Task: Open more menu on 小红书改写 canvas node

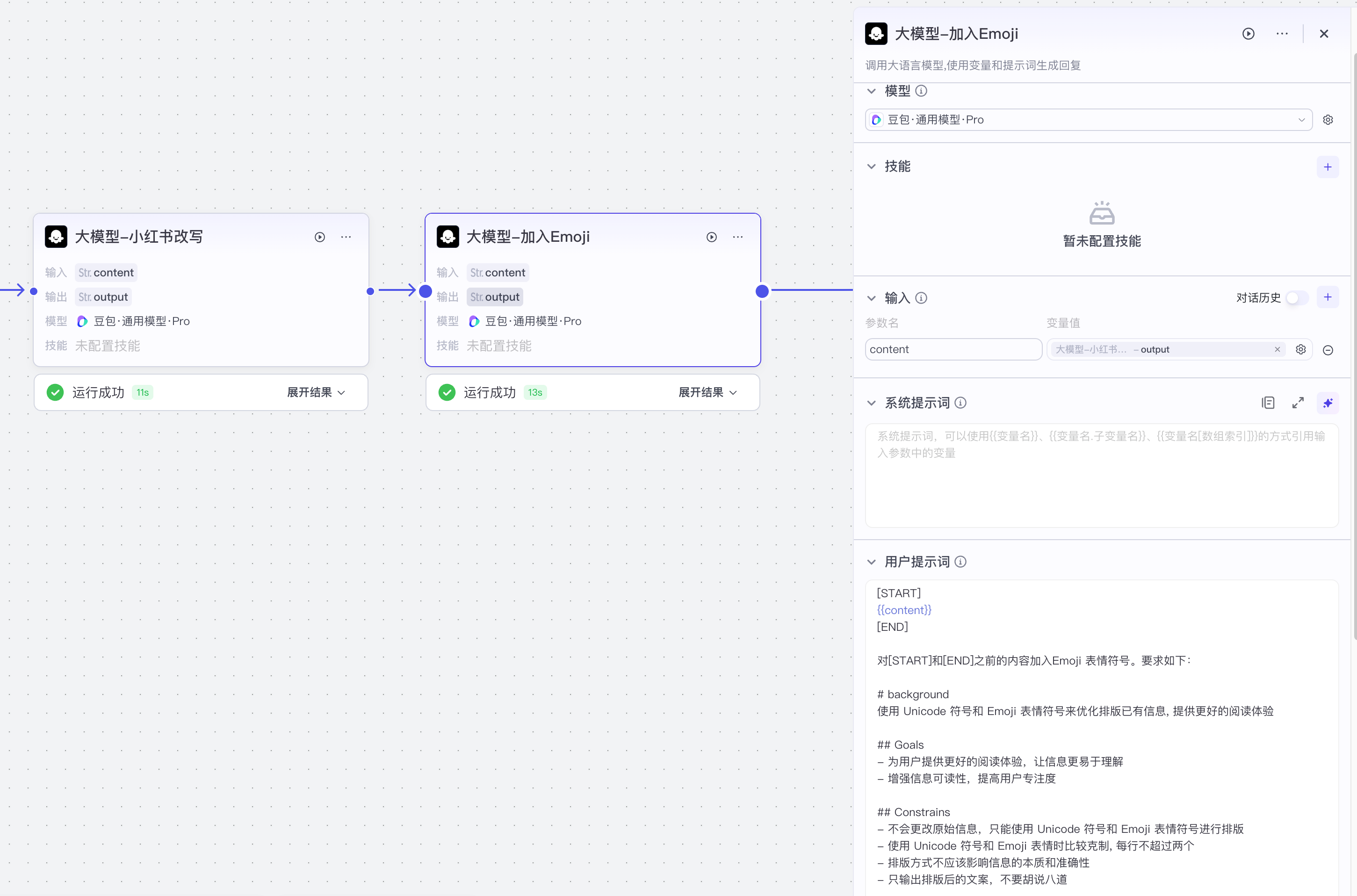Action: [346, 237]
